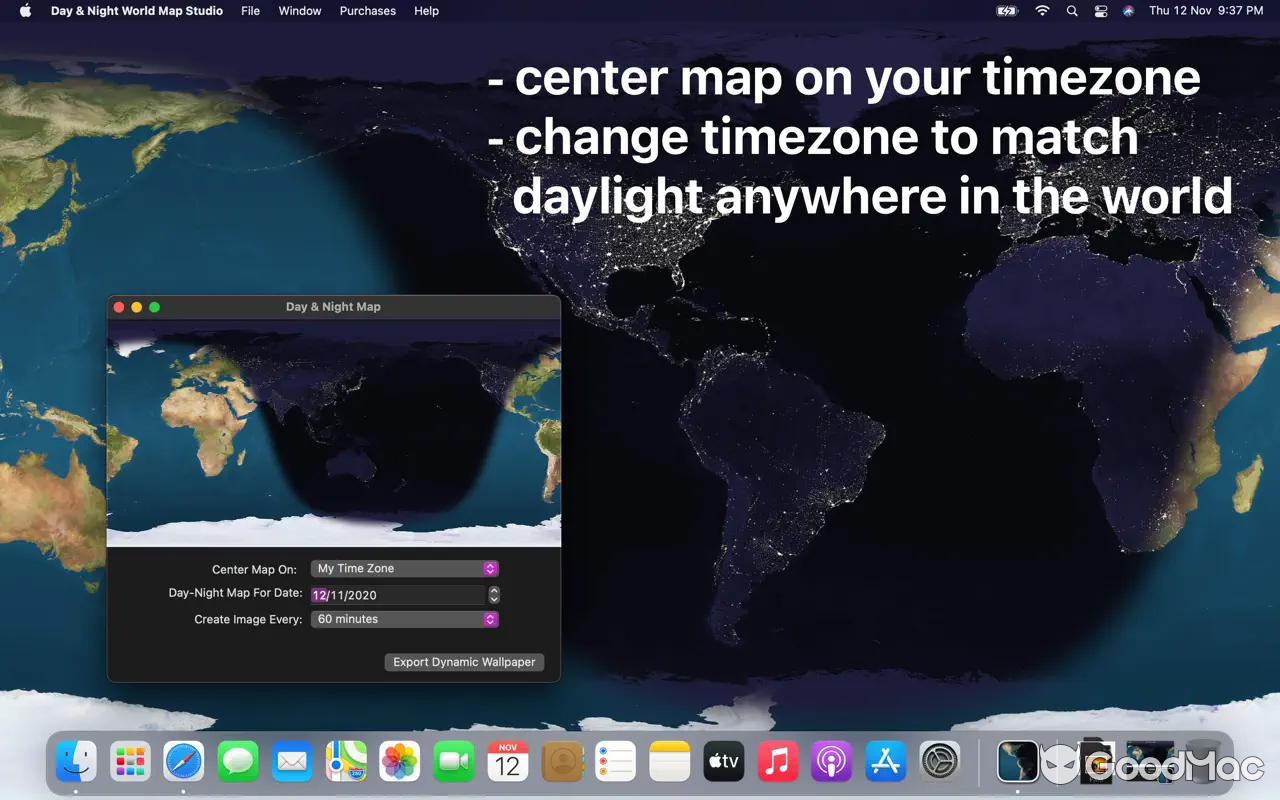Click the battery status icon

pos(1006,11)
